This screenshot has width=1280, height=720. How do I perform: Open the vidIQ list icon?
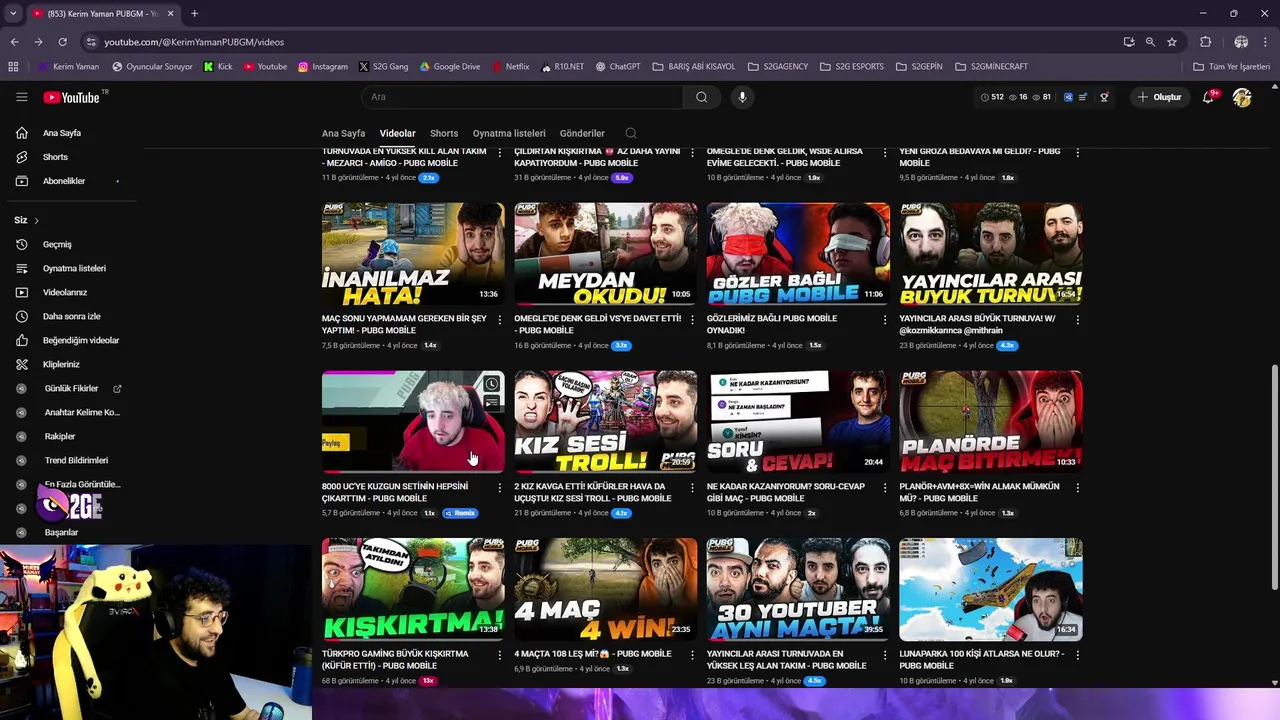click(1083, 97)
